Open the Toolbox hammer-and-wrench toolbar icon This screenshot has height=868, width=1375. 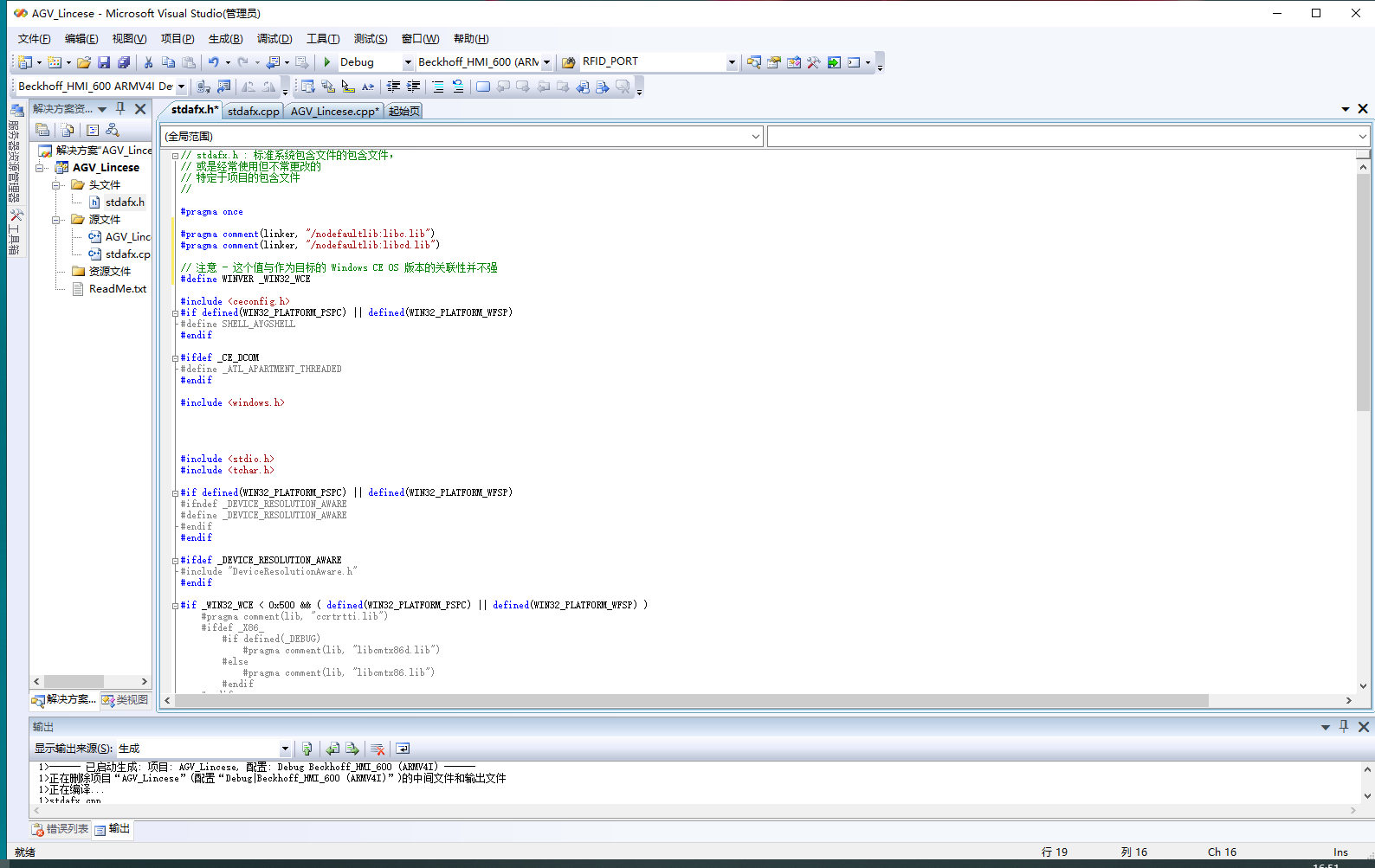tap(814, 62)
